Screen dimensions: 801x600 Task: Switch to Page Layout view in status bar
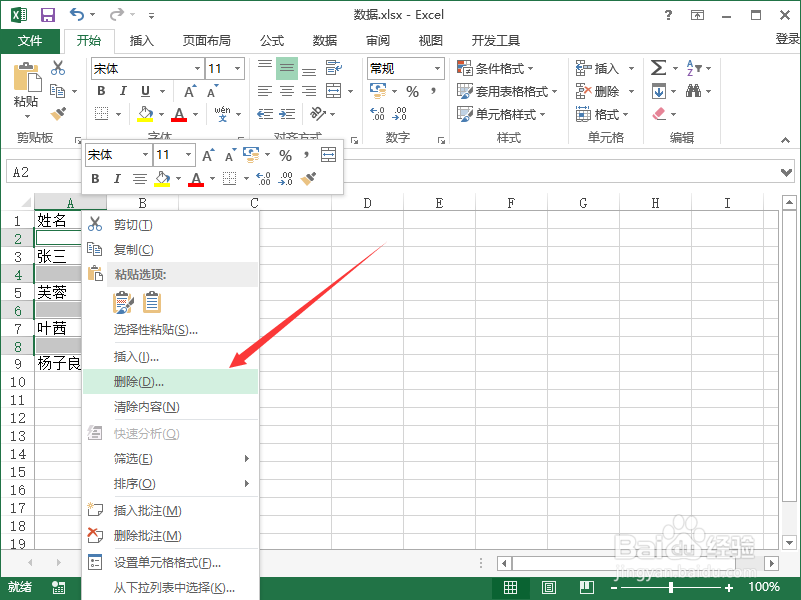pos(548,587)
